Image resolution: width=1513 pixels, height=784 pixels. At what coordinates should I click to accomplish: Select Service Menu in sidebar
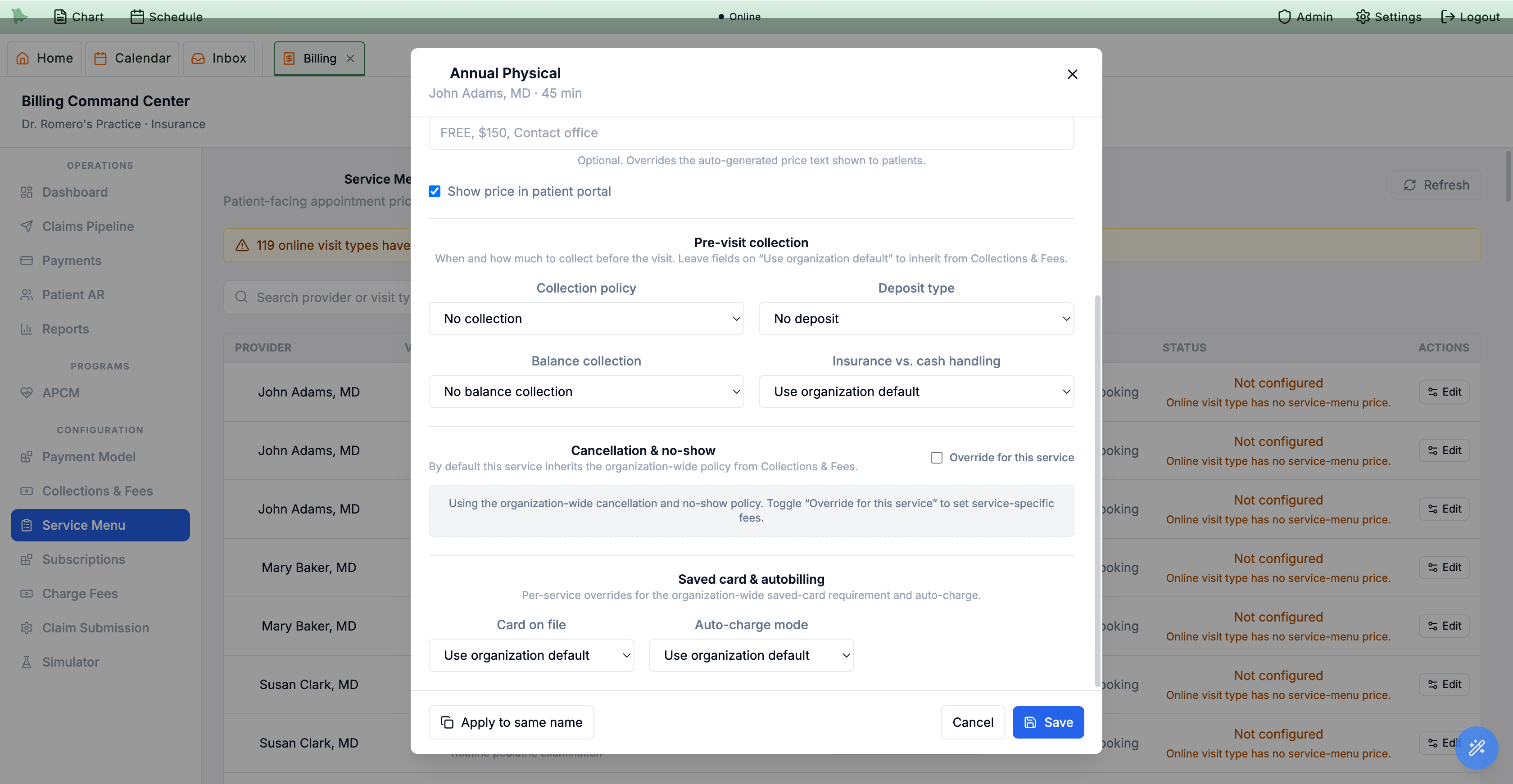[100, 525]
